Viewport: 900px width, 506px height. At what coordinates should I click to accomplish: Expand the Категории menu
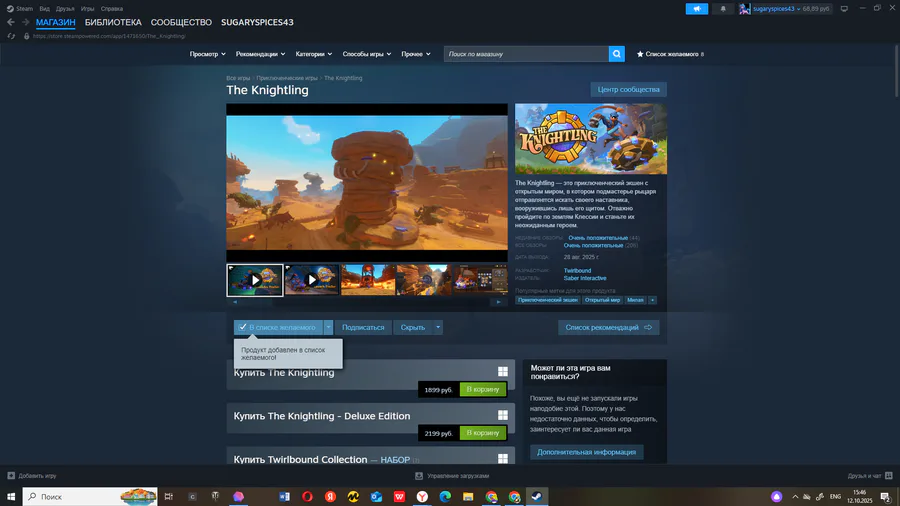pos(313,54)
